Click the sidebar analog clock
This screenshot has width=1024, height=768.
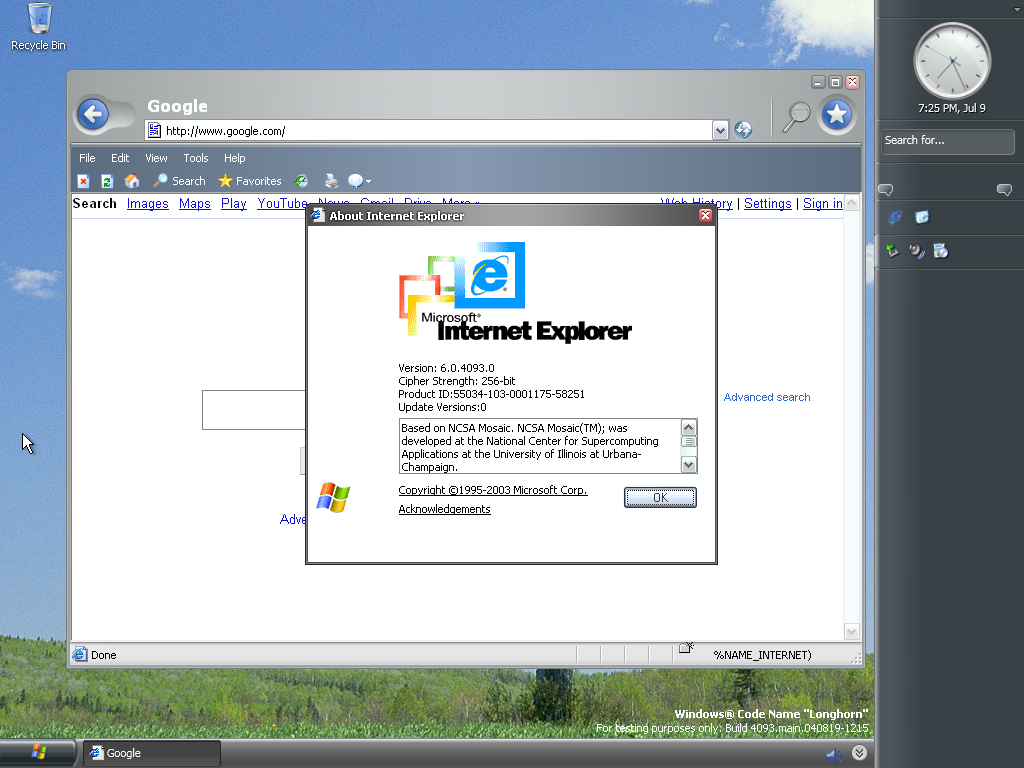pos(952,61)
